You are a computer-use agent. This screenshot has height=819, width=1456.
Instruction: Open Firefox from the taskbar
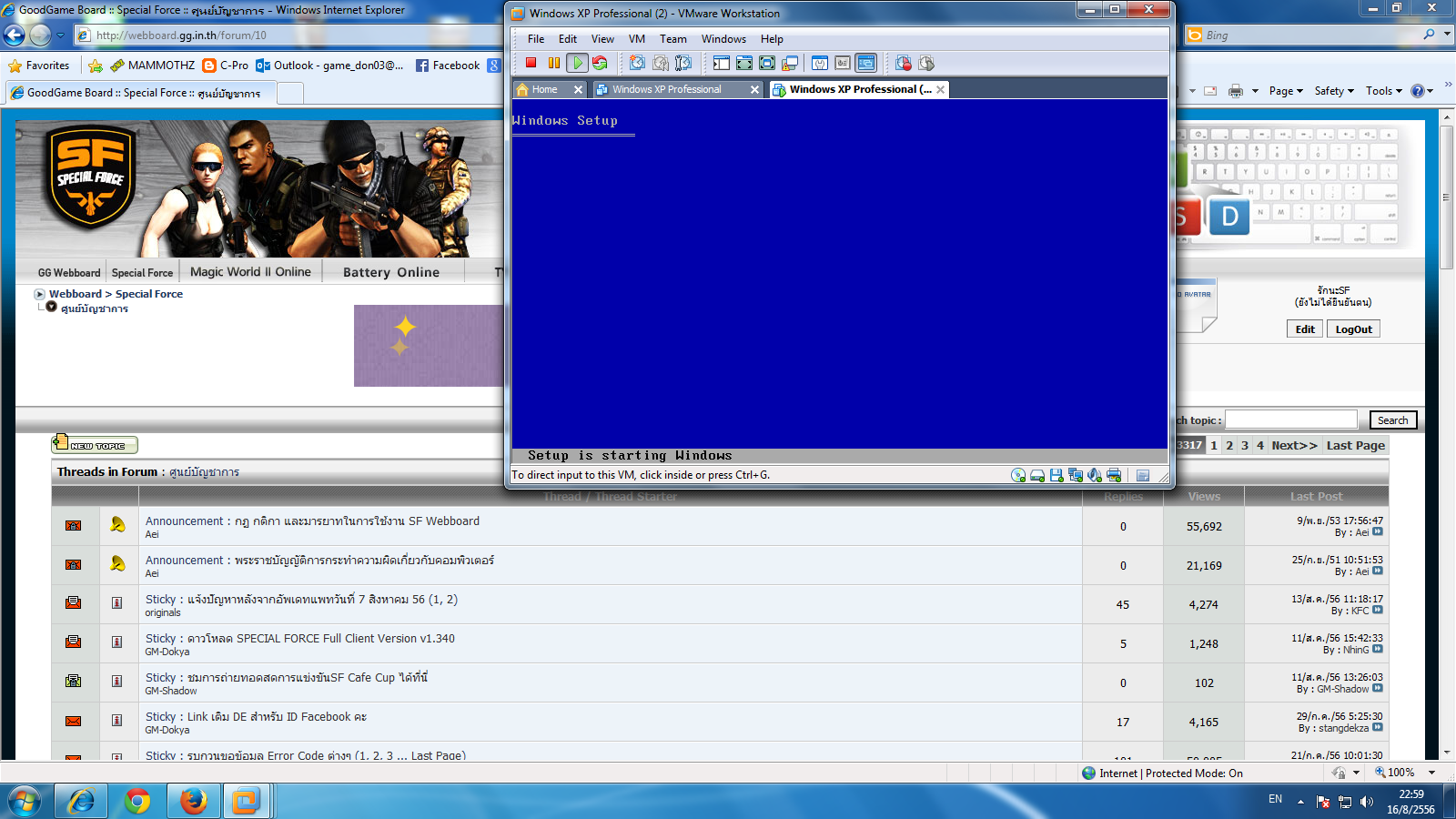point(193,802)
